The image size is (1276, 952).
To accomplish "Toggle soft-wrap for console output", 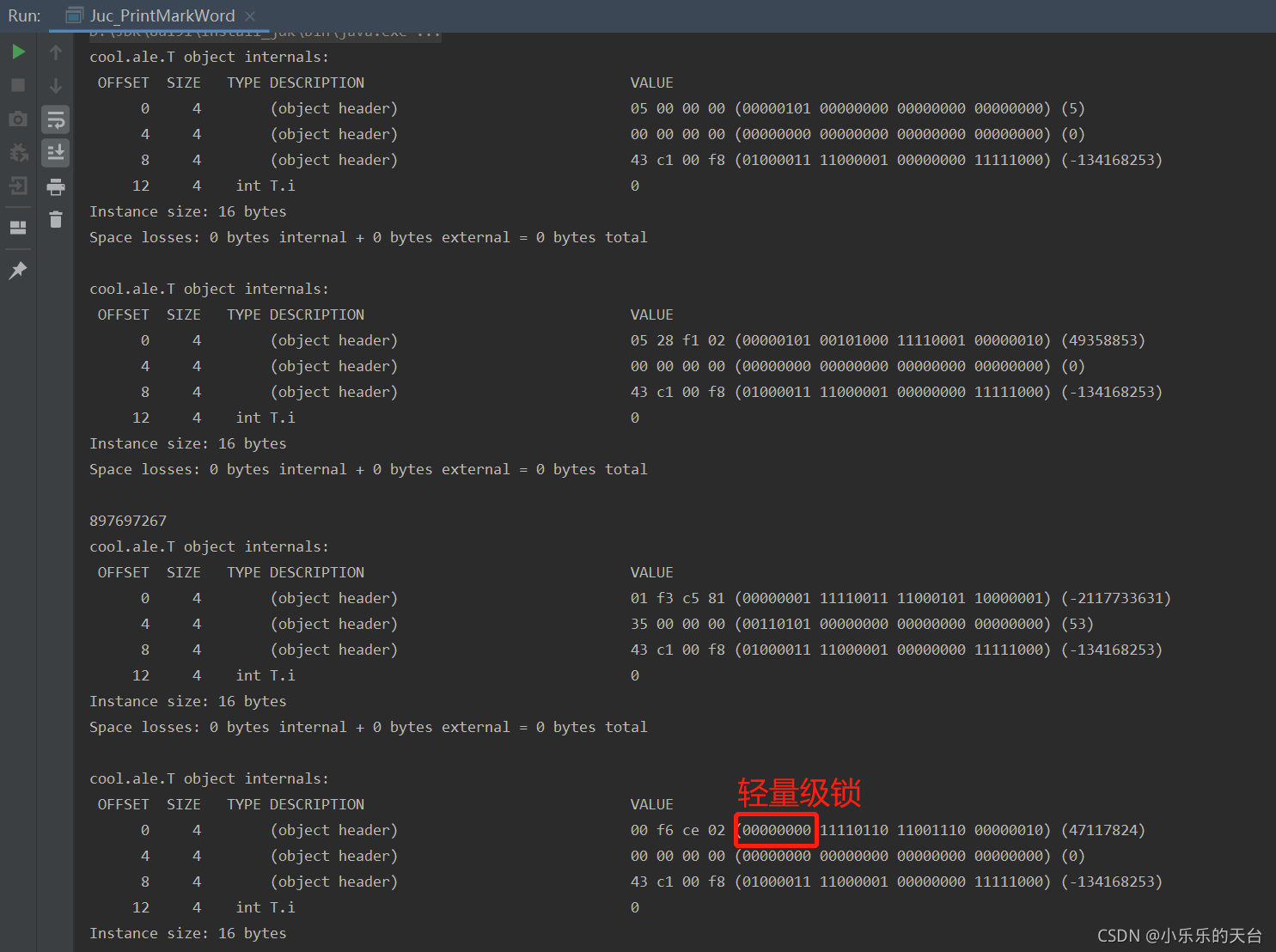I will tap(56, 119).
